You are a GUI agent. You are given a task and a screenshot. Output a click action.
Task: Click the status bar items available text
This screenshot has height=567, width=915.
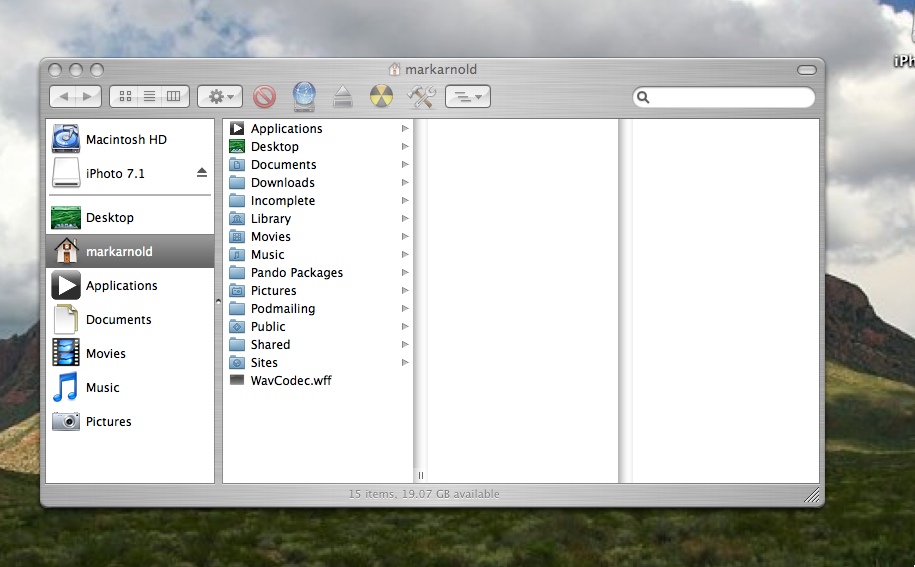(x=424, y=494)
